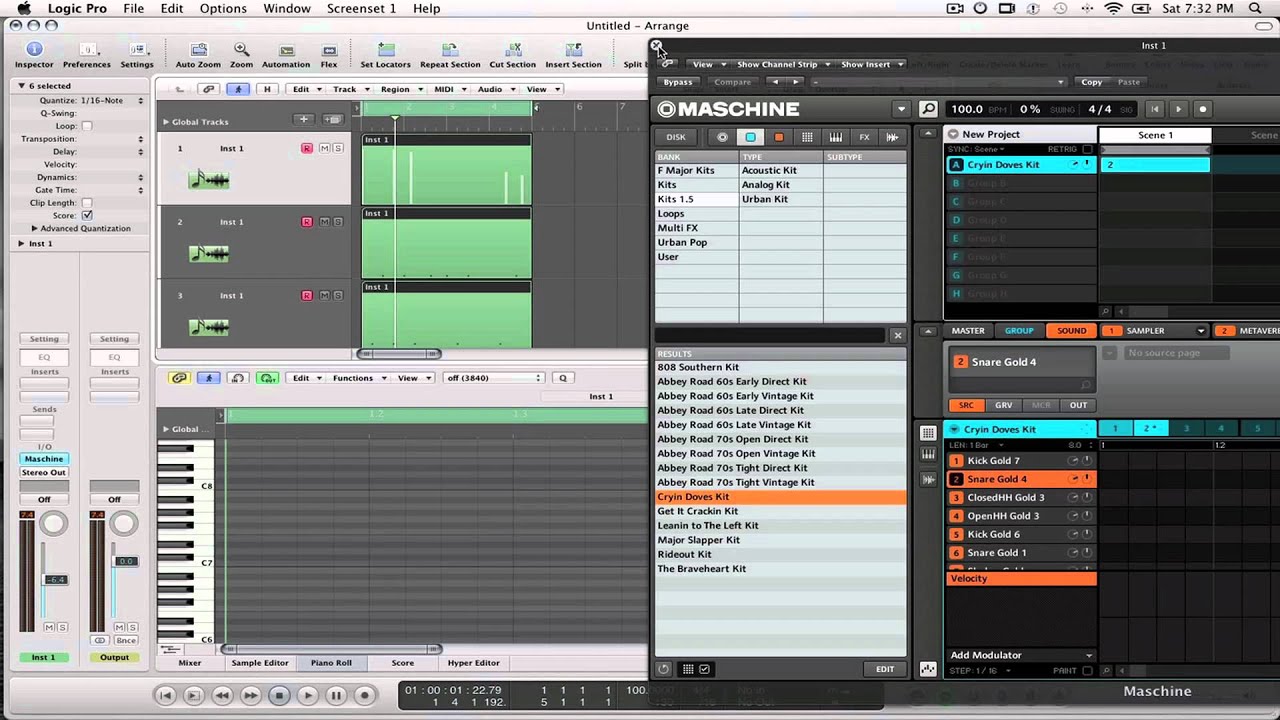1280x720 pixels.
Task: Click the Piano Roll yellow link icon
Action: (179, 378)
